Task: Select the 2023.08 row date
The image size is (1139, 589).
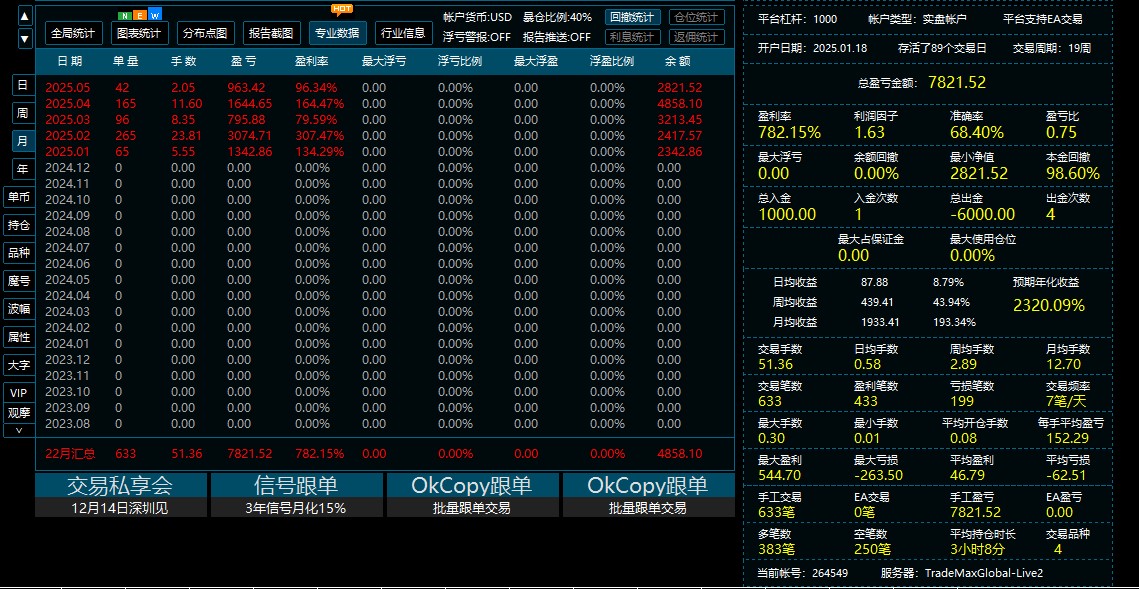Action: point(67,423)
